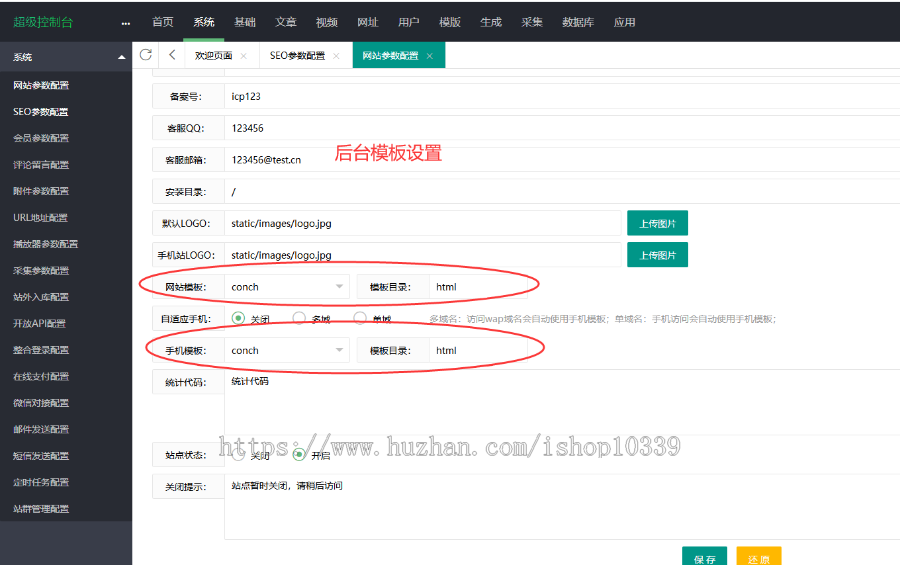The height and width of the screenshot is (565, 900).
Task: Switch to the SEO参数配置 tab
Action: pos(297,56)
